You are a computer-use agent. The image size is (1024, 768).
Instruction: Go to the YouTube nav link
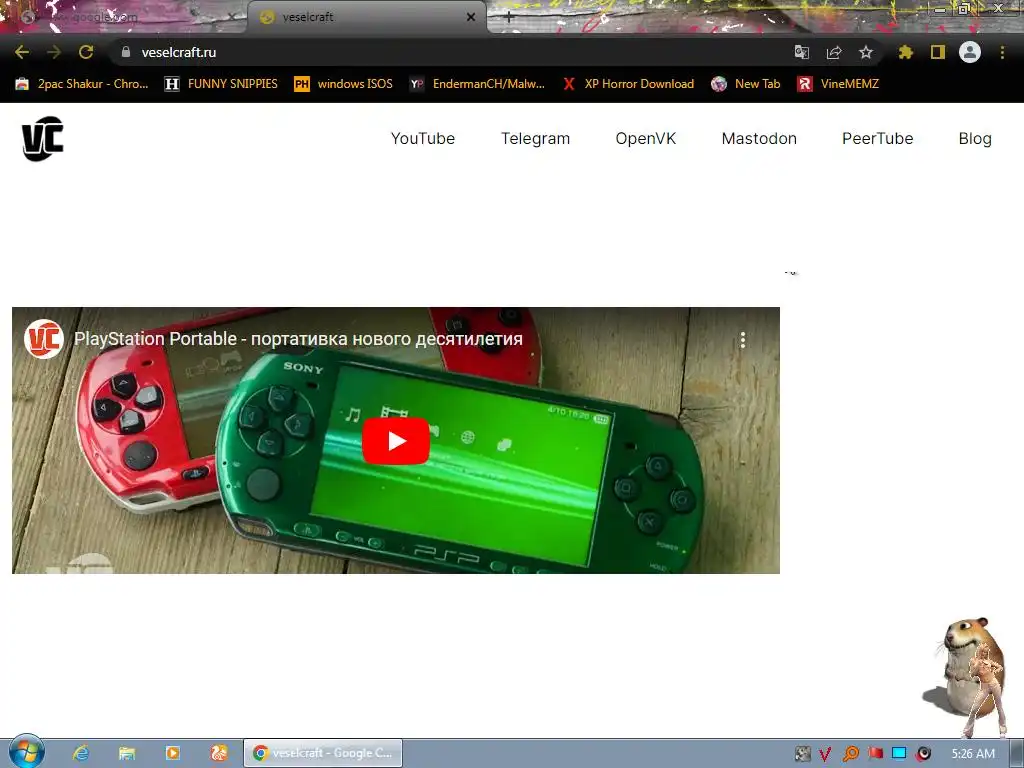tap(423, 138)
